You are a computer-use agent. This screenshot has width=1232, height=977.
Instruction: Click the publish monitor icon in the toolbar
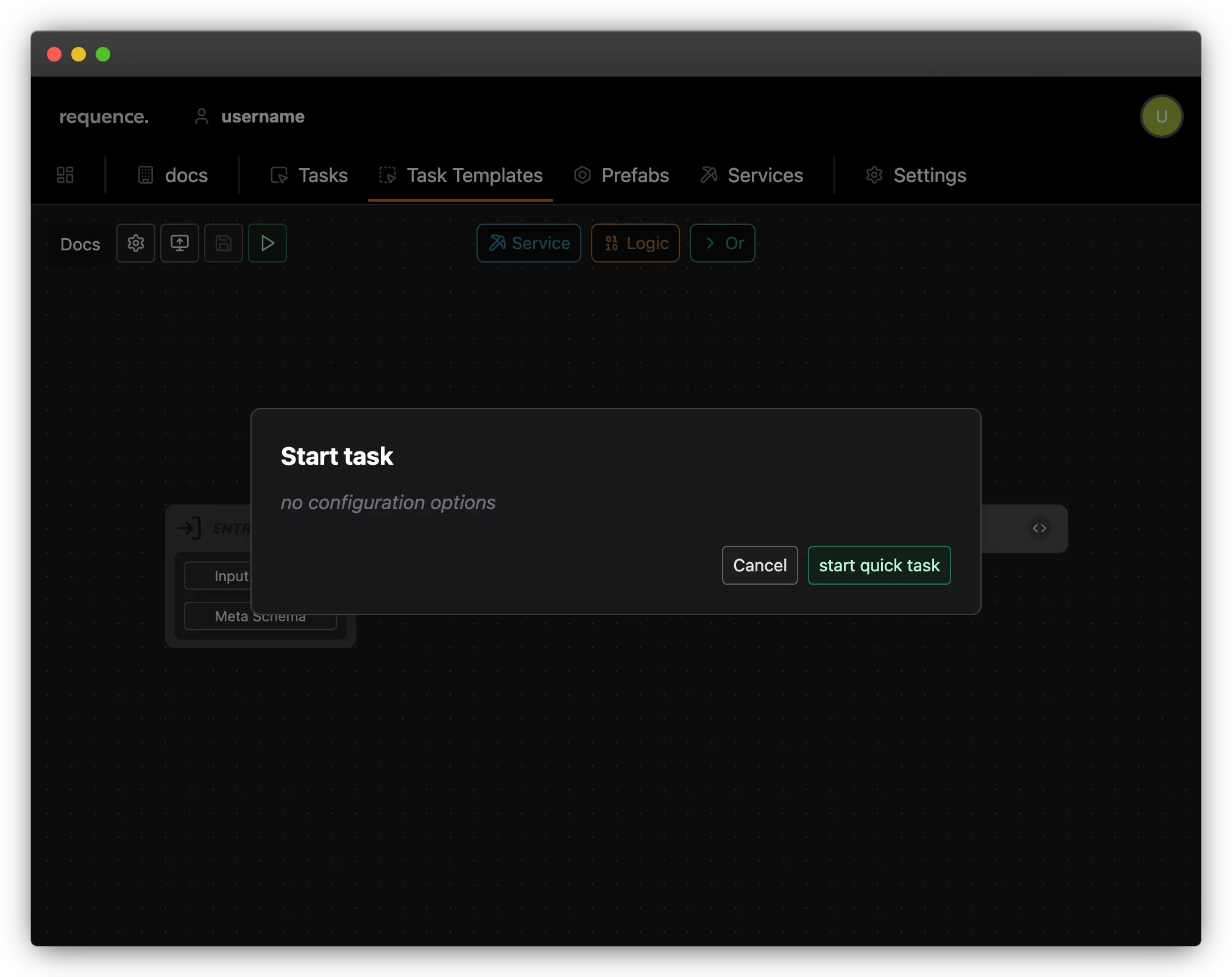pos(179,243)
